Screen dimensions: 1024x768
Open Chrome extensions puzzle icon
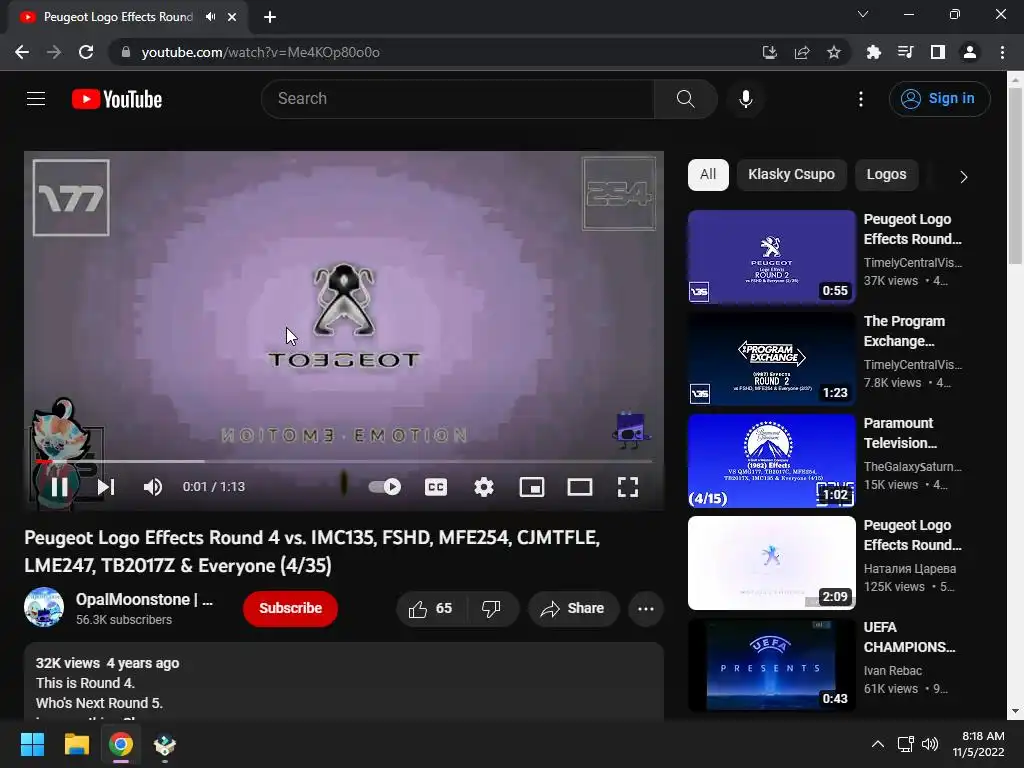point(874,52)
